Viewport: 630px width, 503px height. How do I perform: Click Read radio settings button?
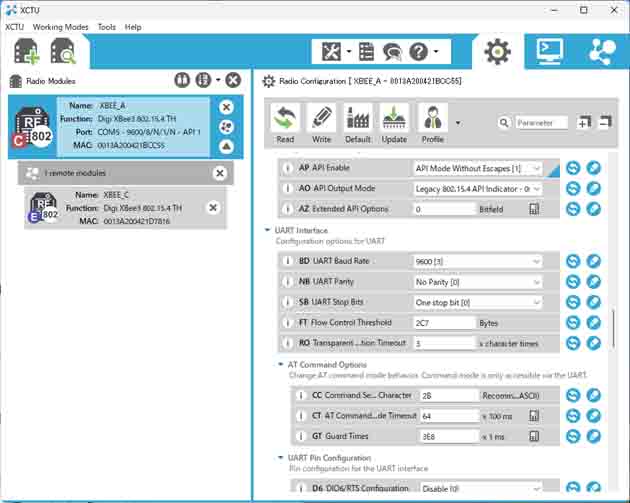click(285, 124)
